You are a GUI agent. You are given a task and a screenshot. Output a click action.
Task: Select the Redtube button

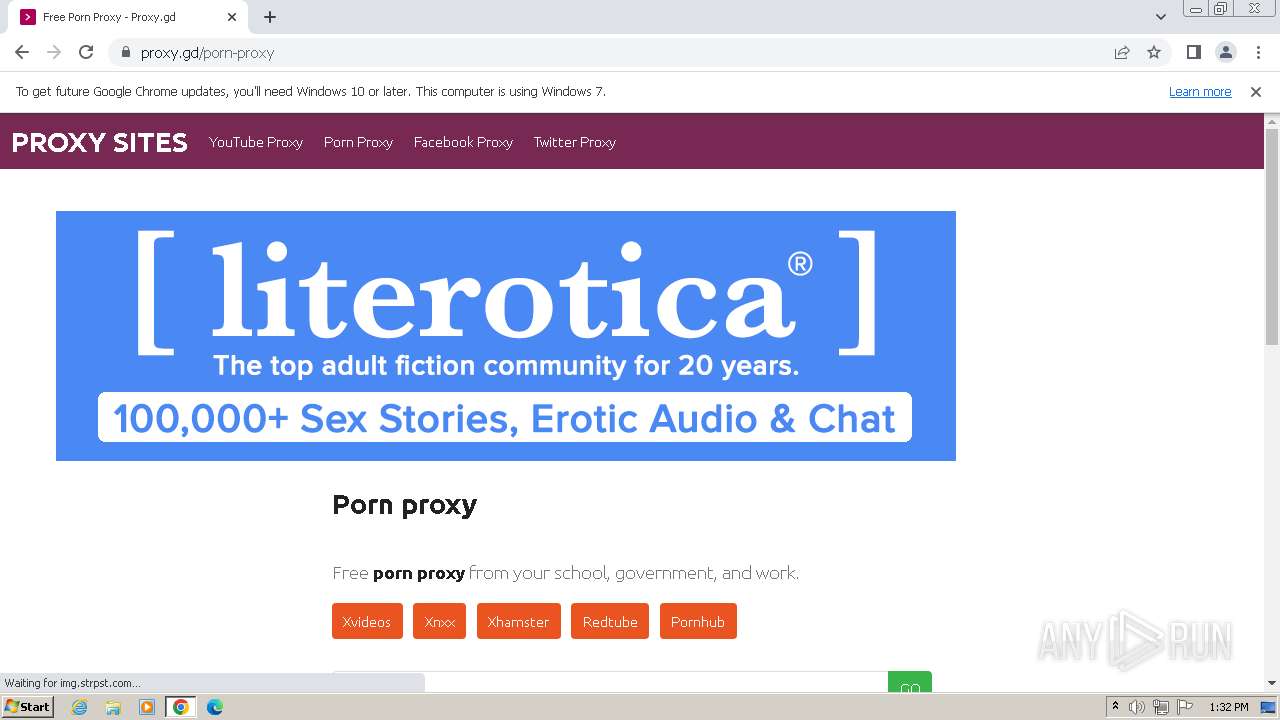click(610, 621)
